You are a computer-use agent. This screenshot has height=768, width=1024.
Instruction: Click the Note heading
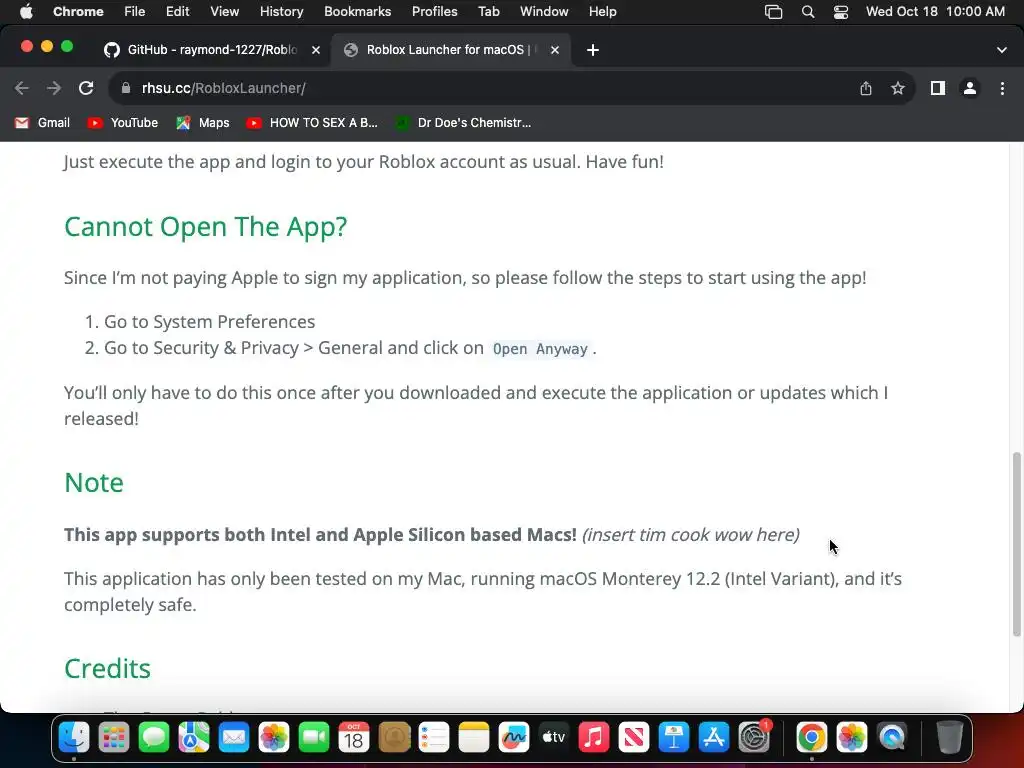coord(94,483)
